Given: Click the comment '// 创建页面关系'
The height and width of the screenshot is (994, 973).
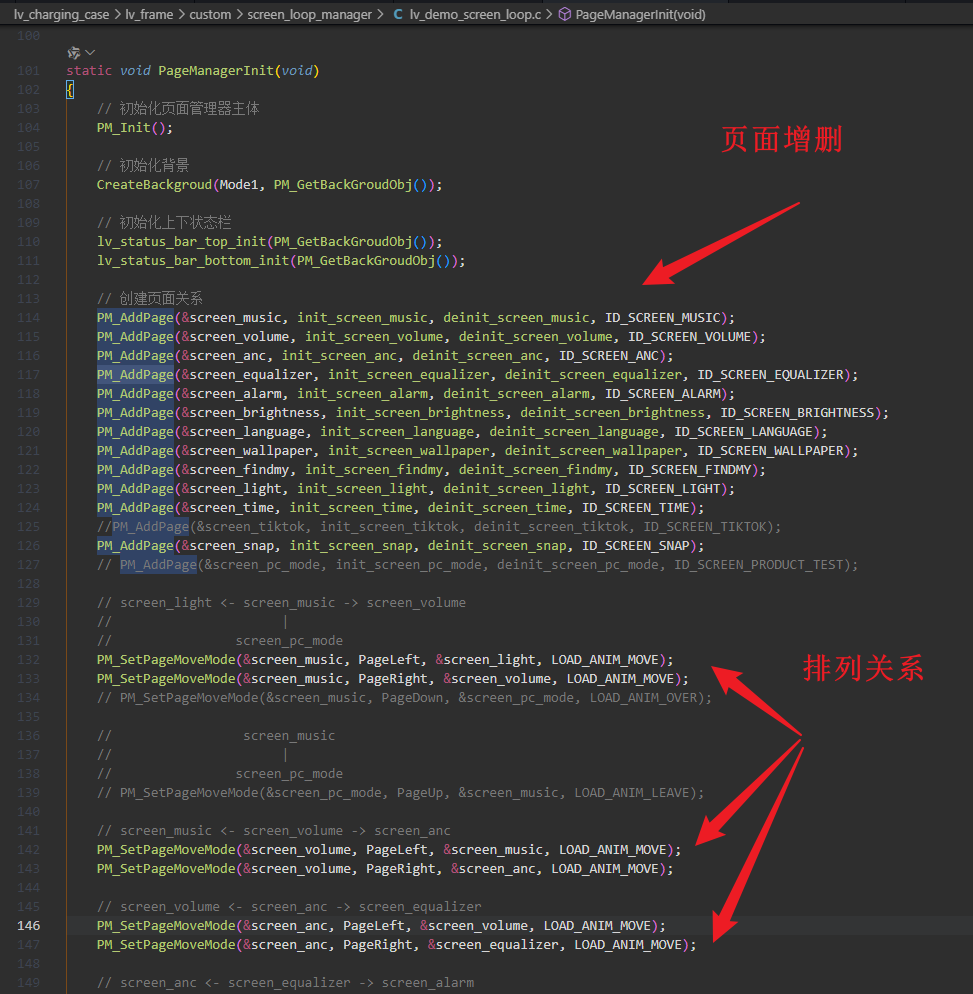Looking at the screenshot, I should pyautogui.click(x=150, y=299).
